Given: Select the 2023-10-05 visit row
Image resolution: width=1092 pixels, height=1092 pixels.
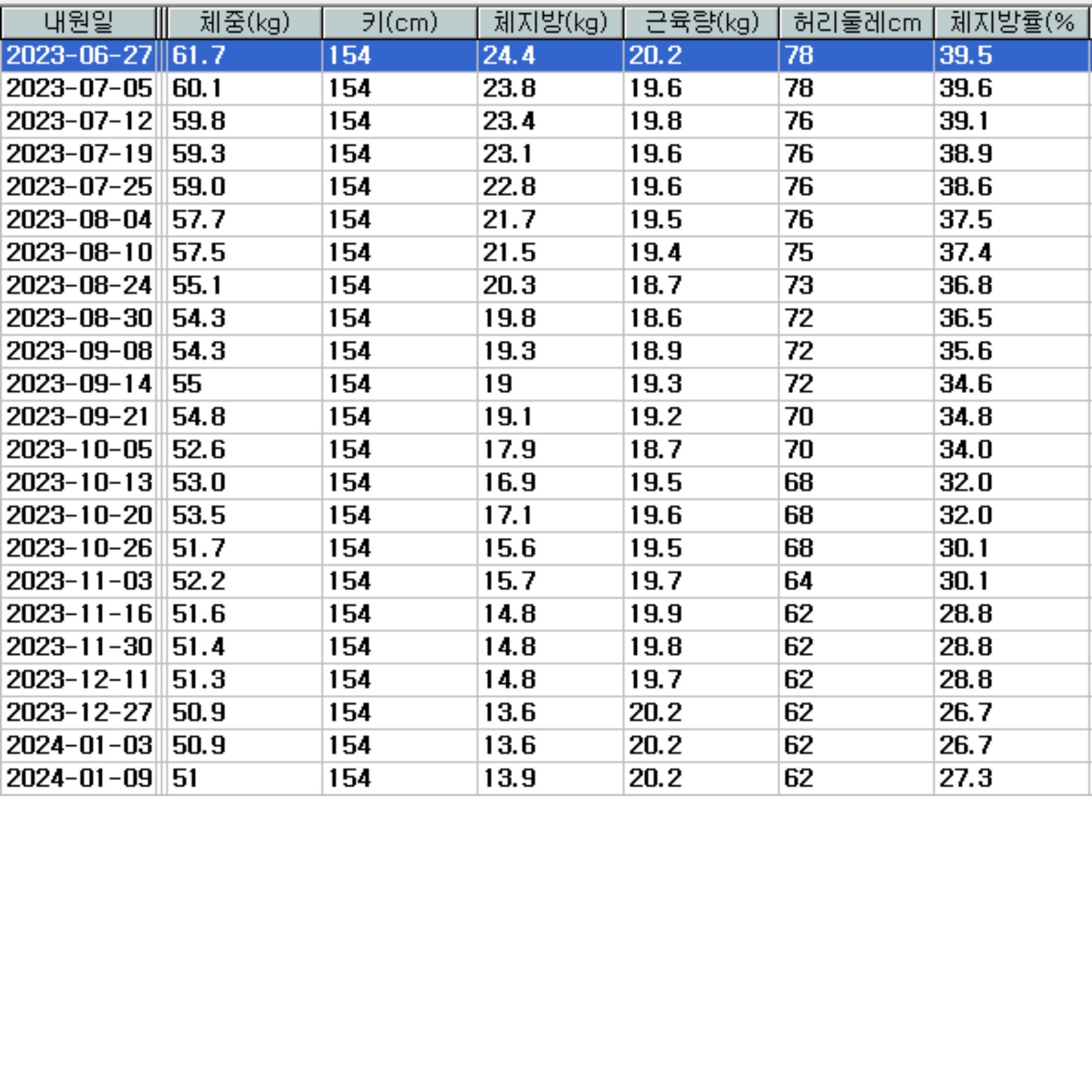Looking at the screenshot, I should pos(546,449).
